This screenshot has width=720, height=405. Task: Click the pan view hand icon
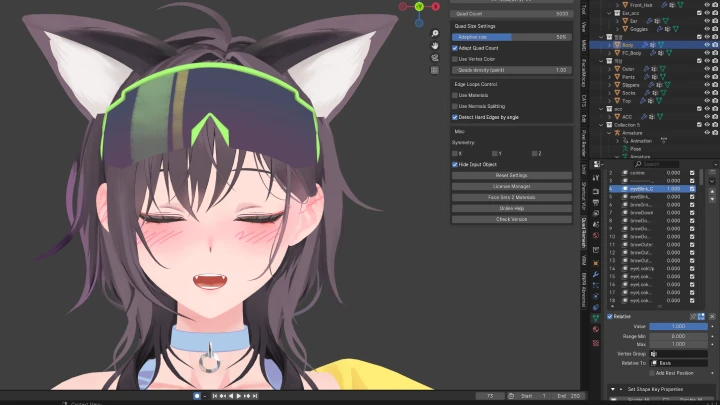point(434,45)
